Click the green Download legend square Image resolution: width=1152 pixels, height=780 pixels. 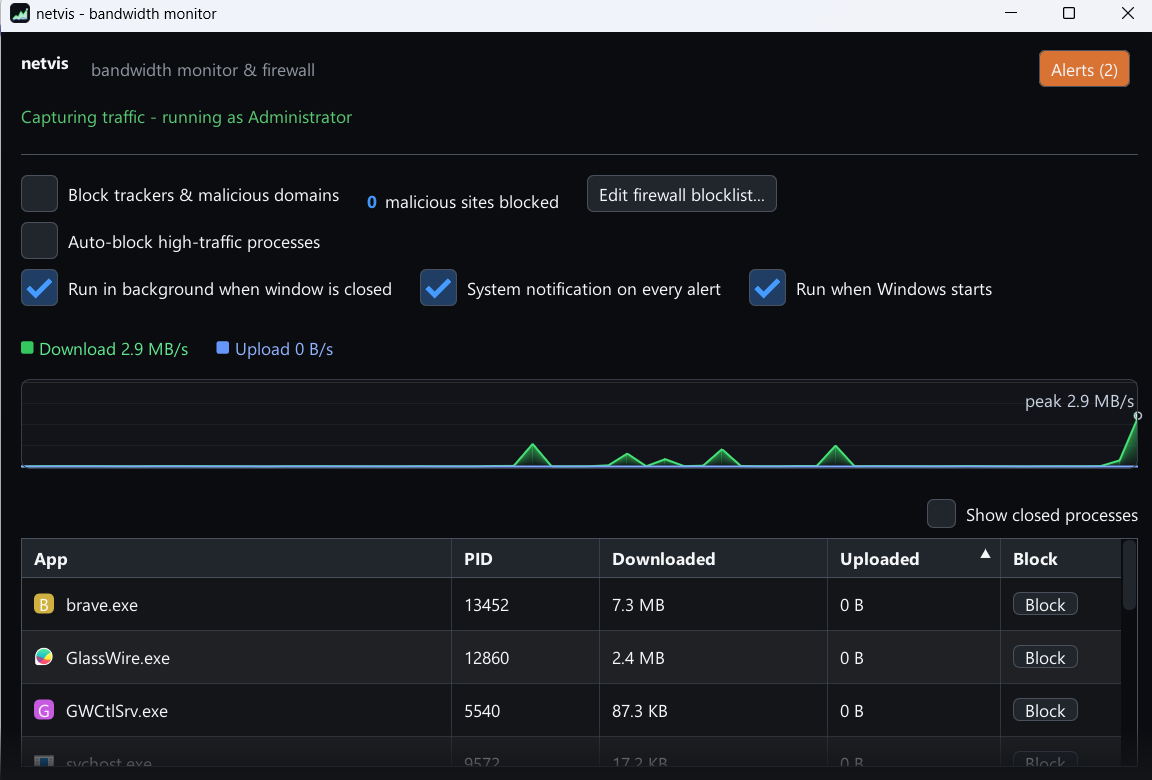pos(27,348)
